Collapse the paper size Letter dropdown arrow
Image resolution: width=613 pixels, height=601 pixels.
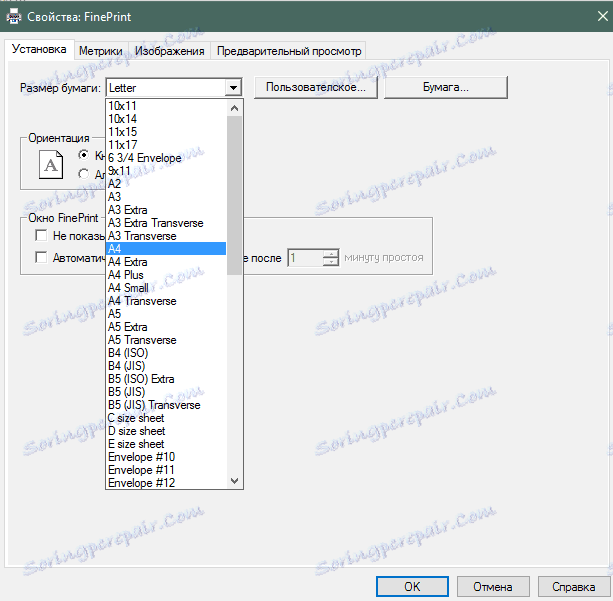tap(233, 88)
